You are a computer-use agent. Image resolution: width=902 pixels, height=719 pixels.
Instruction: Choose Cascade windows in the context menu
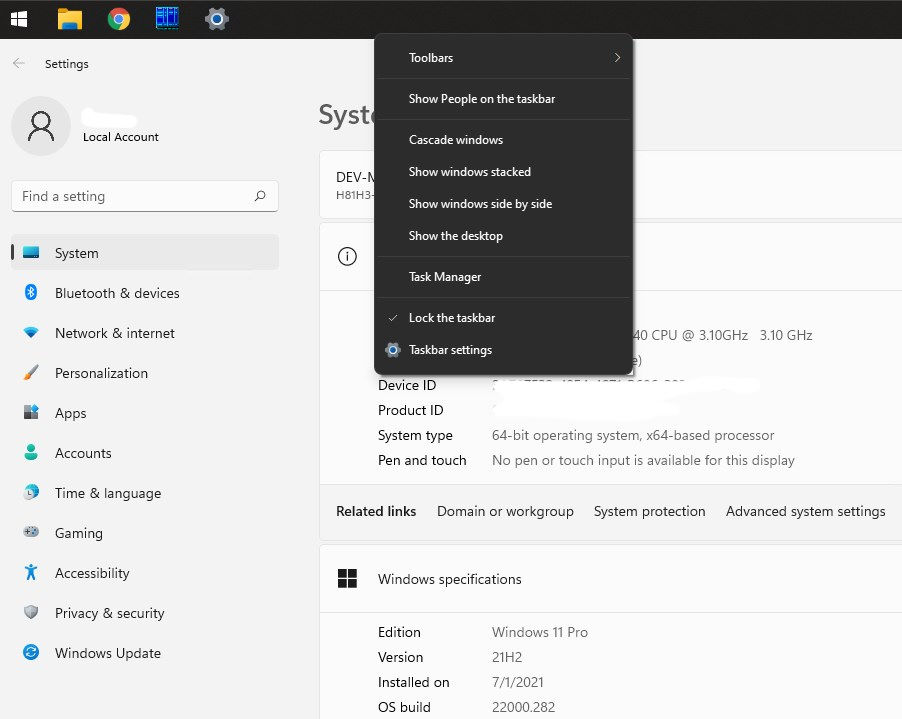tap(456, 140)
